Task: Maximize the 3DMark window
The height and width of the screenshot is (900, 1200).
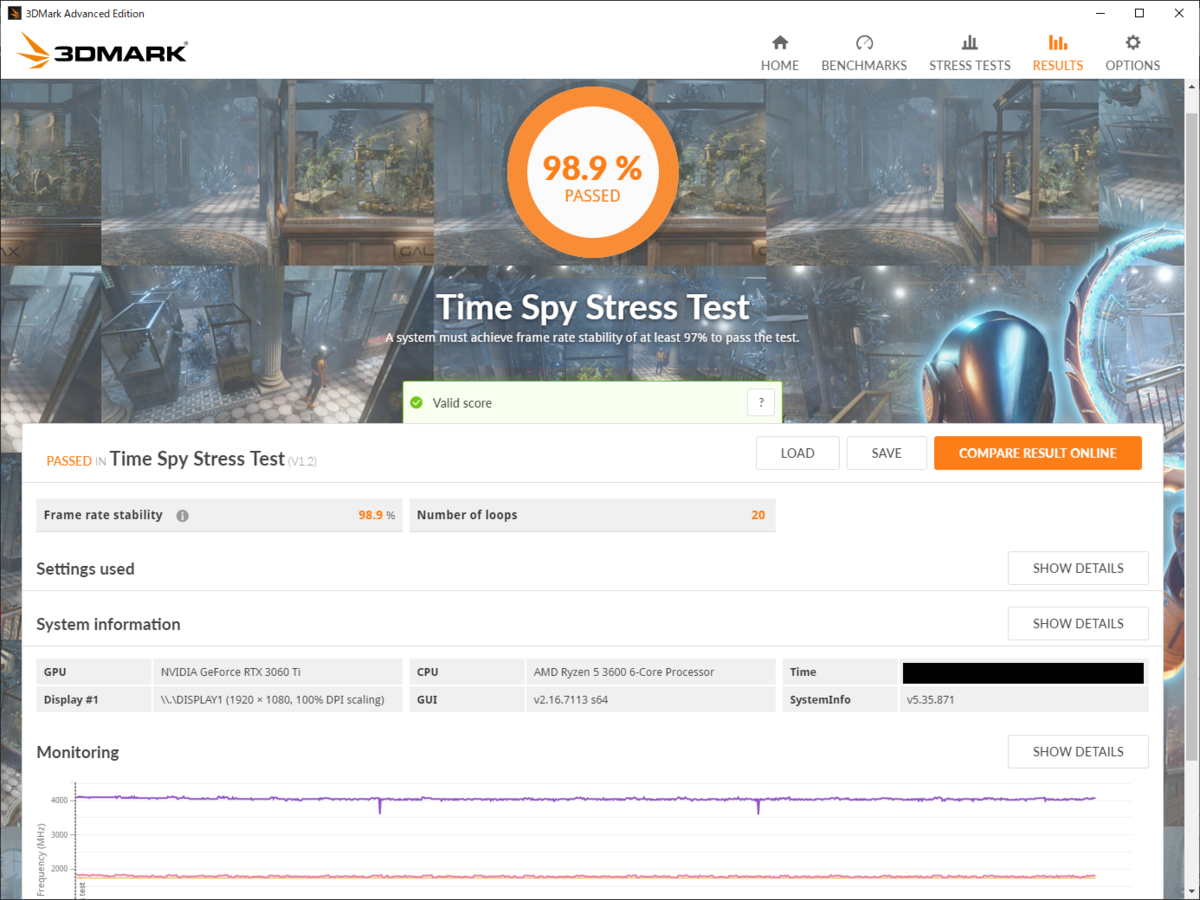Action: 1139,14
